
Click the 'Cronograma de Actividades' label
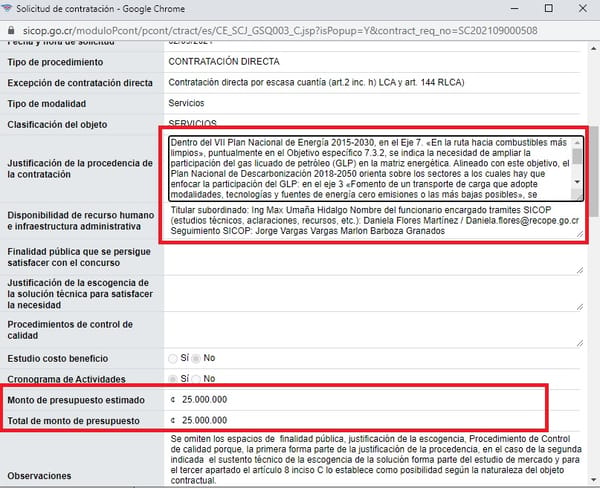pos(67,379)
